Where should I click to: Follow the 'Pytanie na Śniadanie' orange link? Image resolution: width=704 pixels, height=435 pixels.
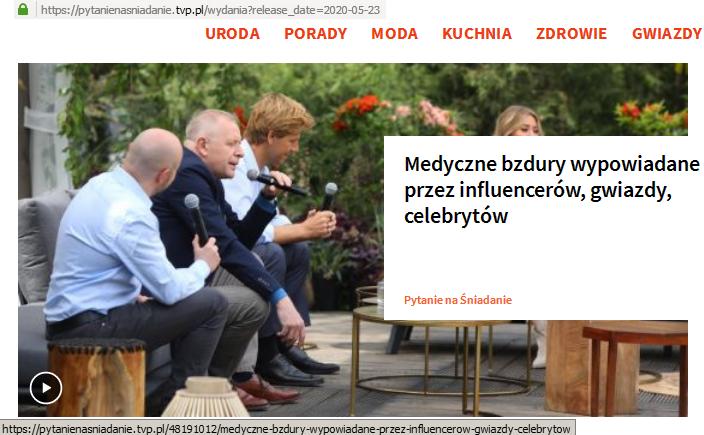tap(458, 300)
